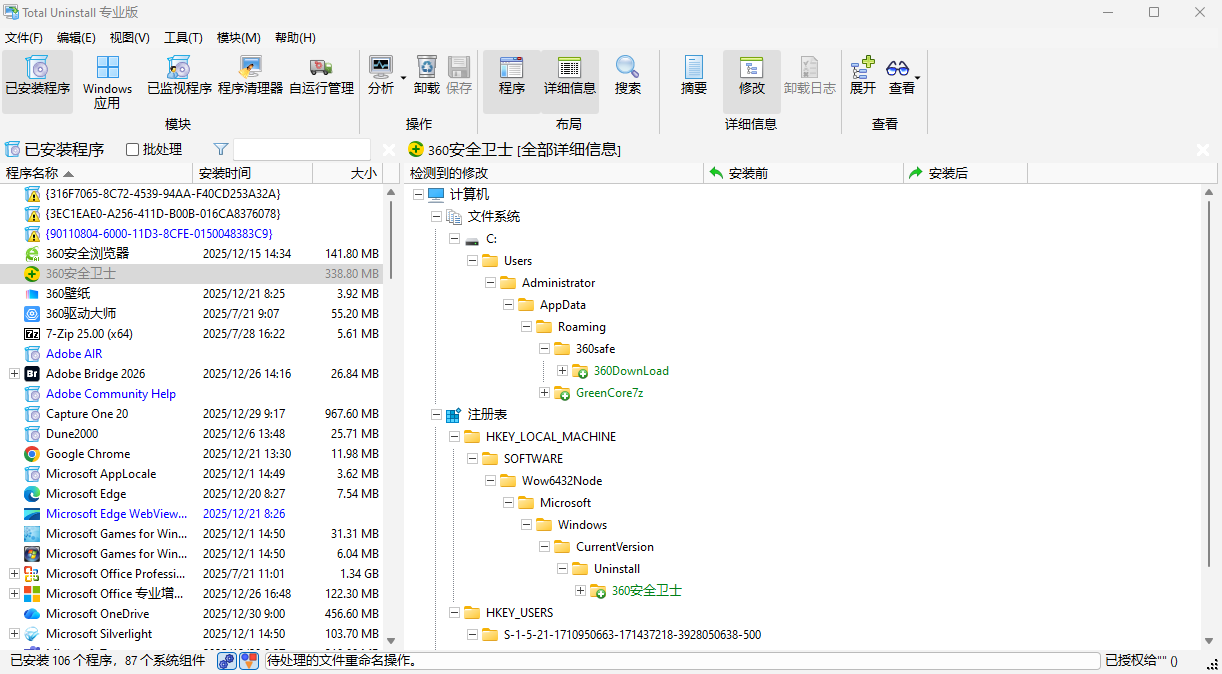Select Google Chrome in program list
The image size is (1222, 674).
click(x=87, y=454)
